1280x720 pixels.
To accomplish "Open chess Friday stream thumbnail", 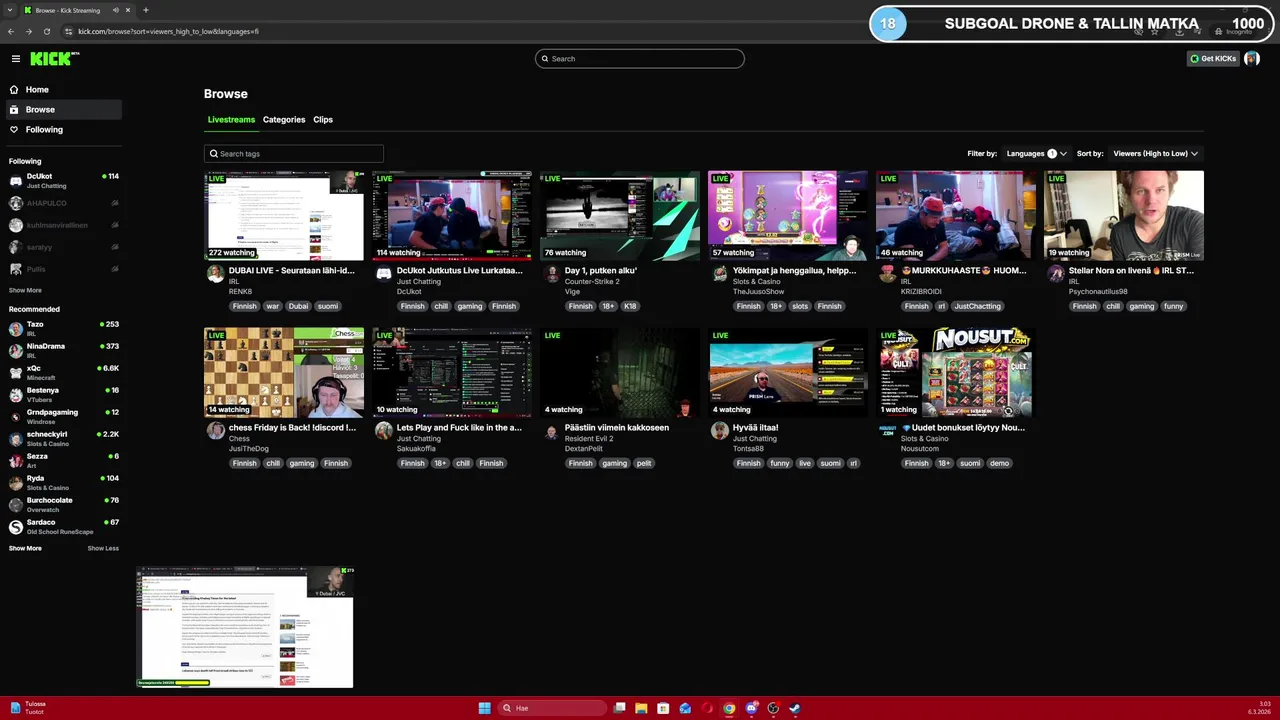I will (284, 373).
